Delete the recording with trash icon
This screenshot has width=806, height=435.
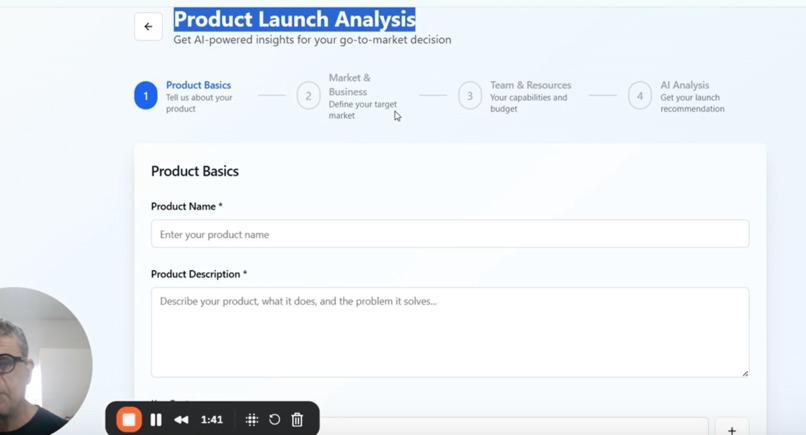point(297,420)
